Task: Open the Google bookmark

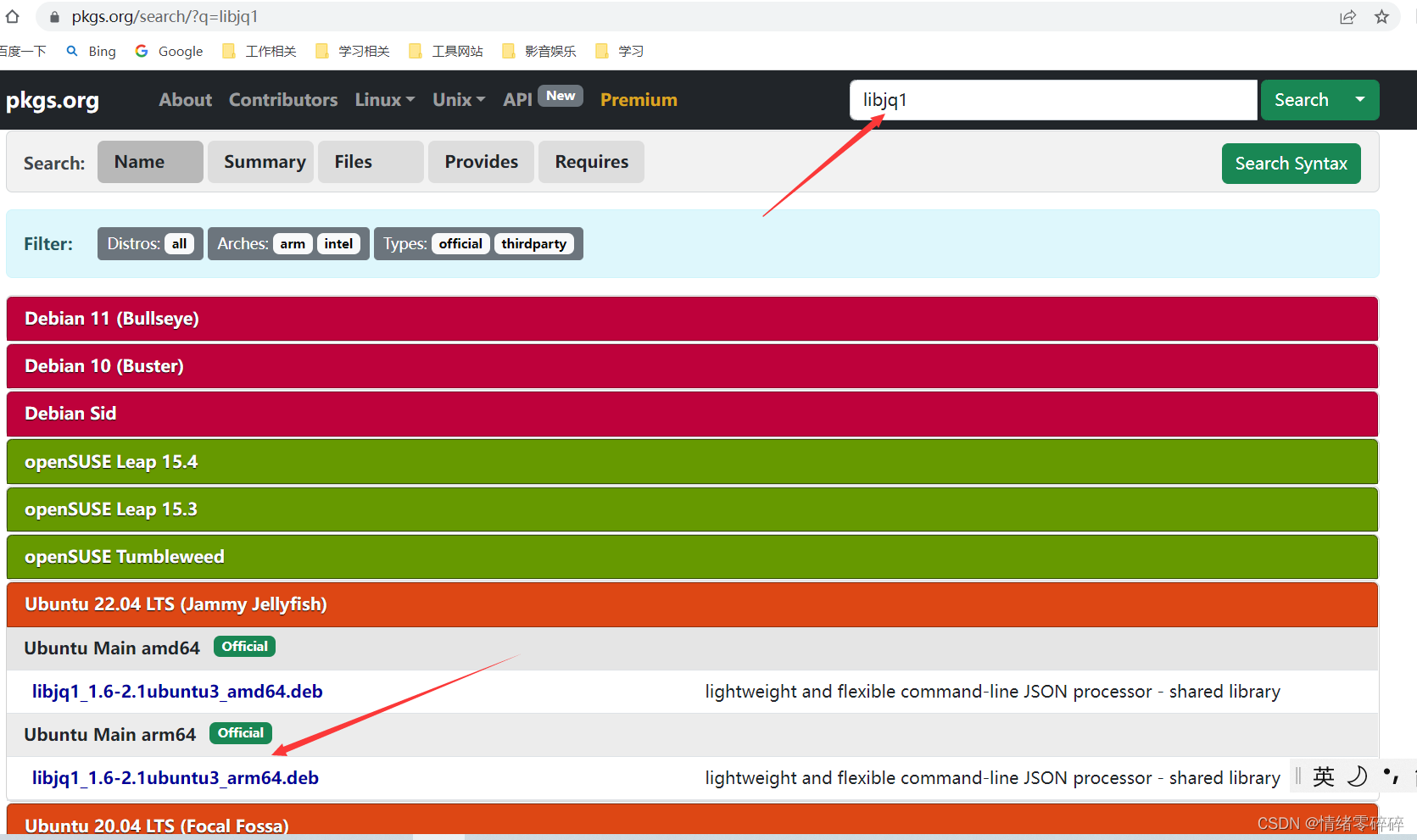Action: coord(168,51)
